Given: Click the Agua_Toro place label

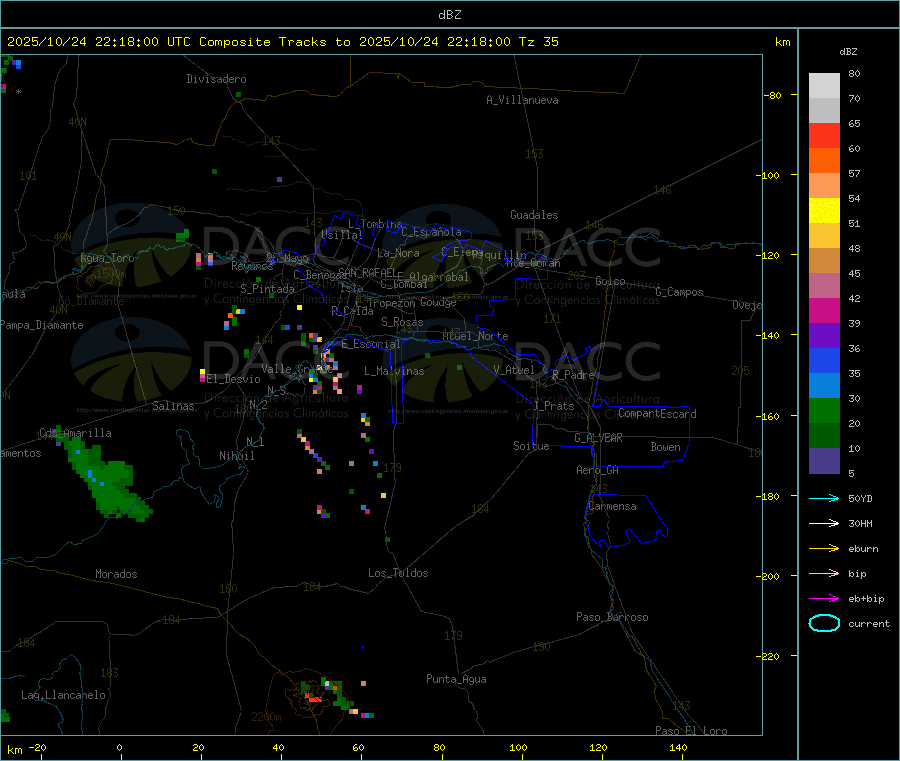Looking at the screenshot, I should (107, 258).
